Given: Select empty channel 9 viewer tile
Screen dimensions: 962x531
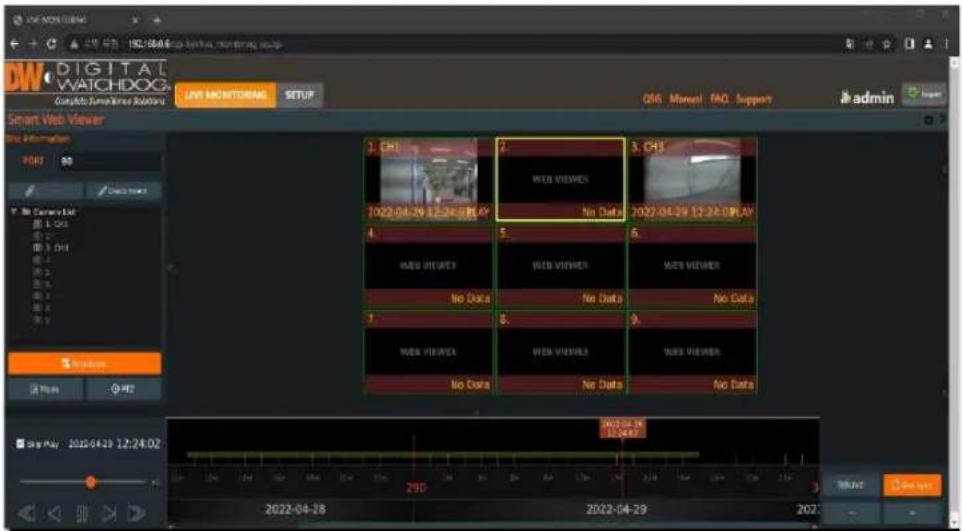Looking at the screenshot, I should 692,353.
